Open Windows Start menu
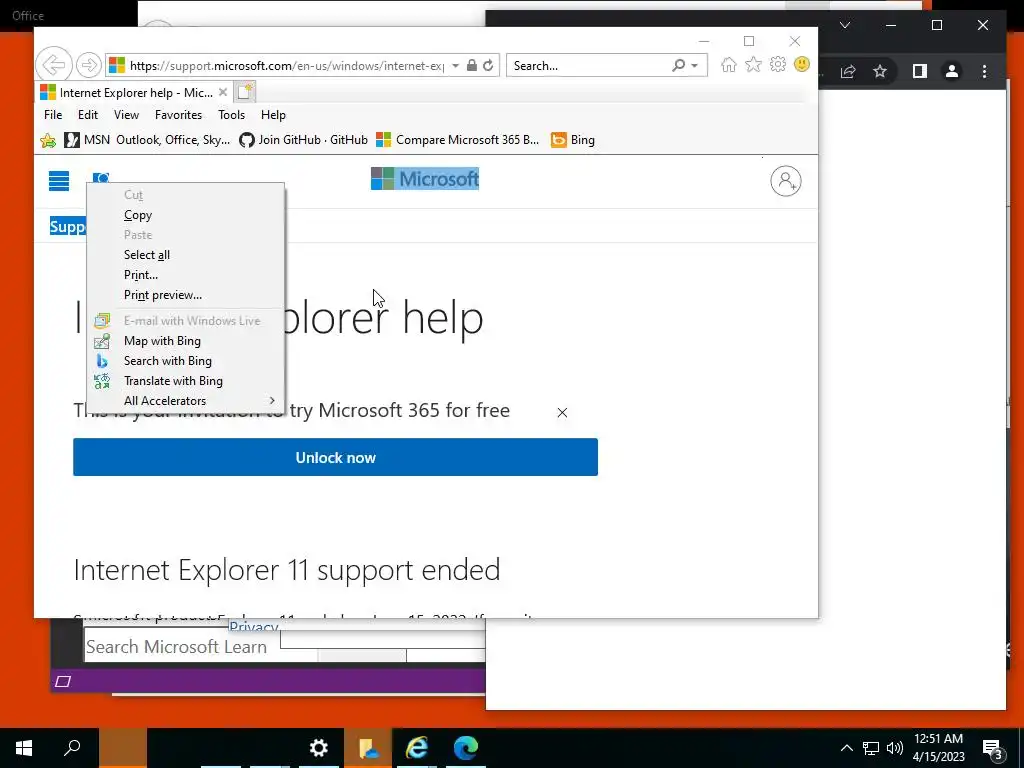Viewport: 1024px width, 768px height. [24, 747]
